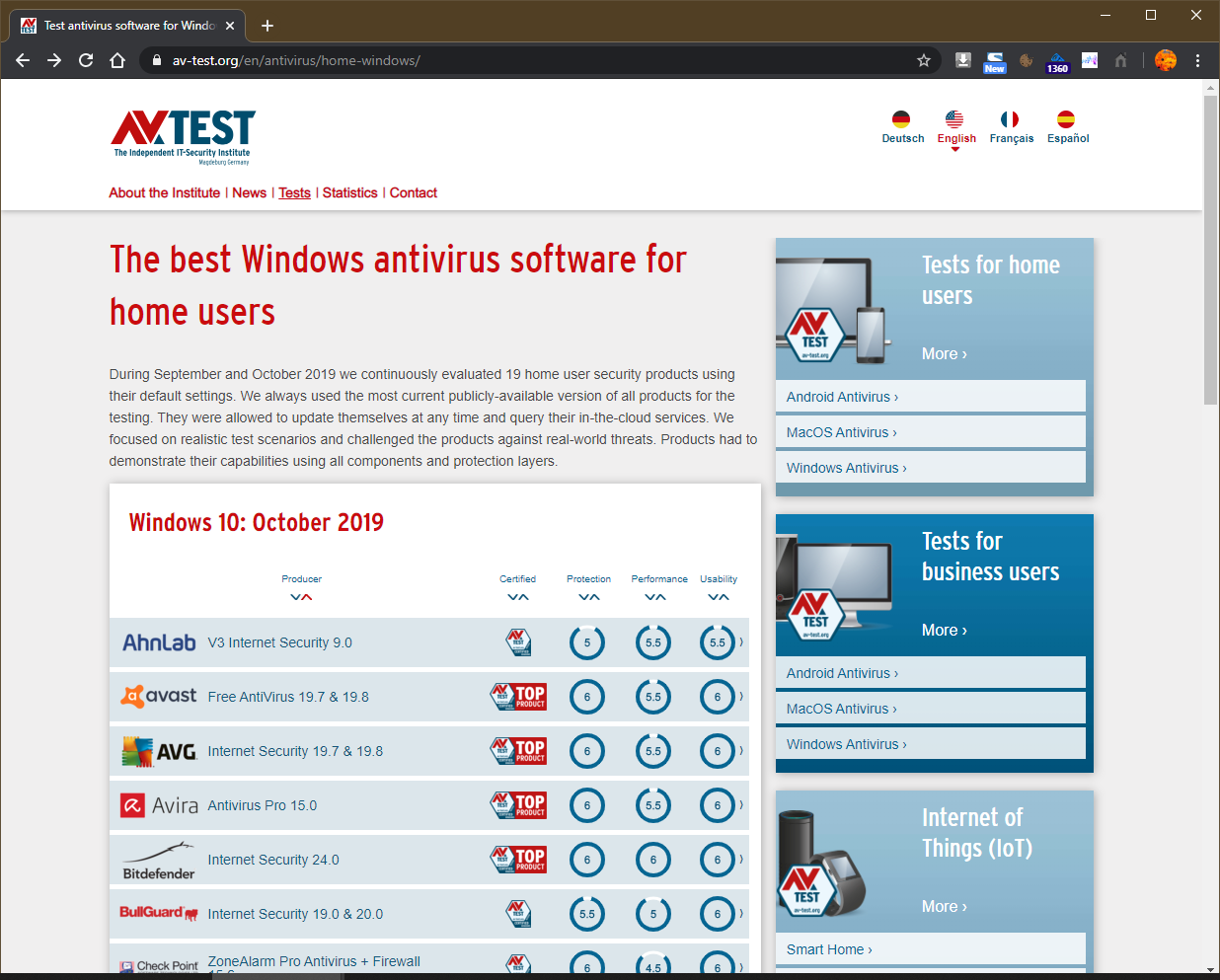Click the BullGuard certified seal icon
The width and height of the screenshot is (1220, 980).
click(x=518, y=914)
